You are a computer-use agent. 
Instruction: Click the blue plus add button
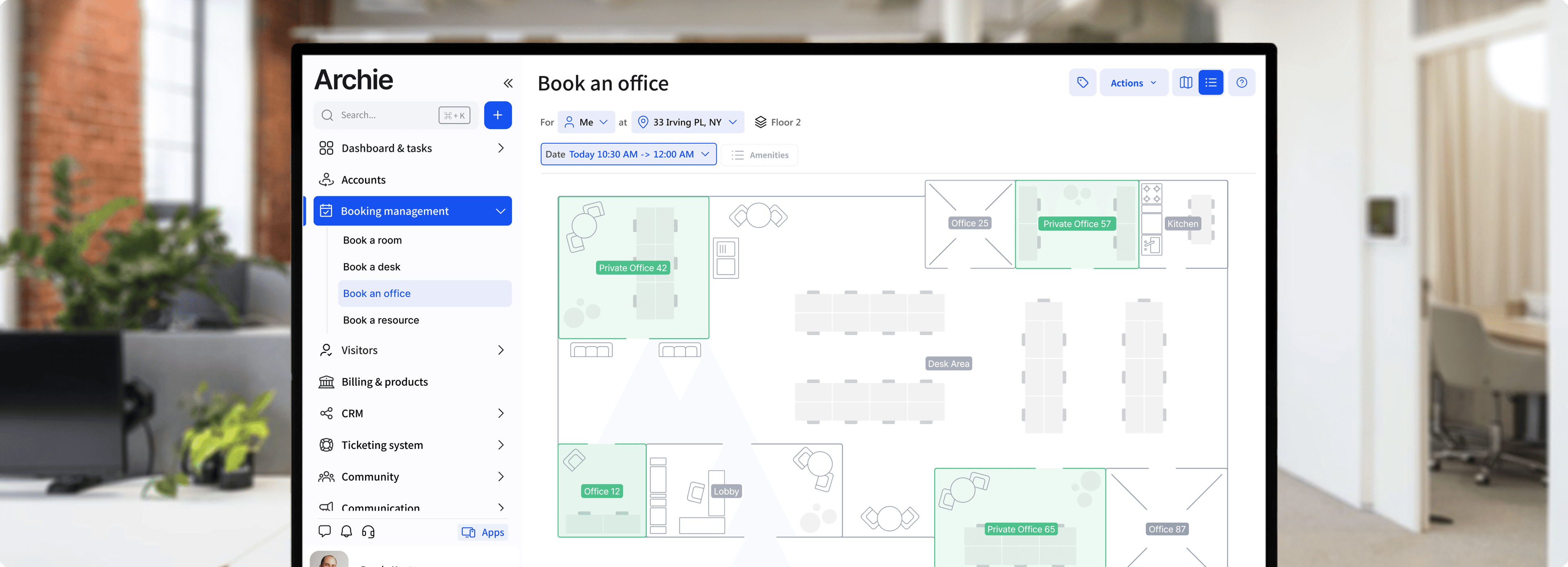click(x=497, y=115)
